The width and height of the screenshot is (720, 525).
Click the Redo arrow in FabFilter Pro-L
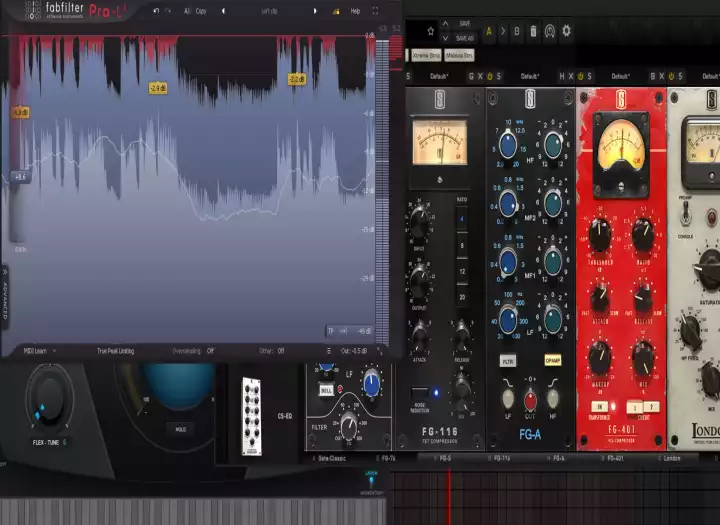point(168,11)
